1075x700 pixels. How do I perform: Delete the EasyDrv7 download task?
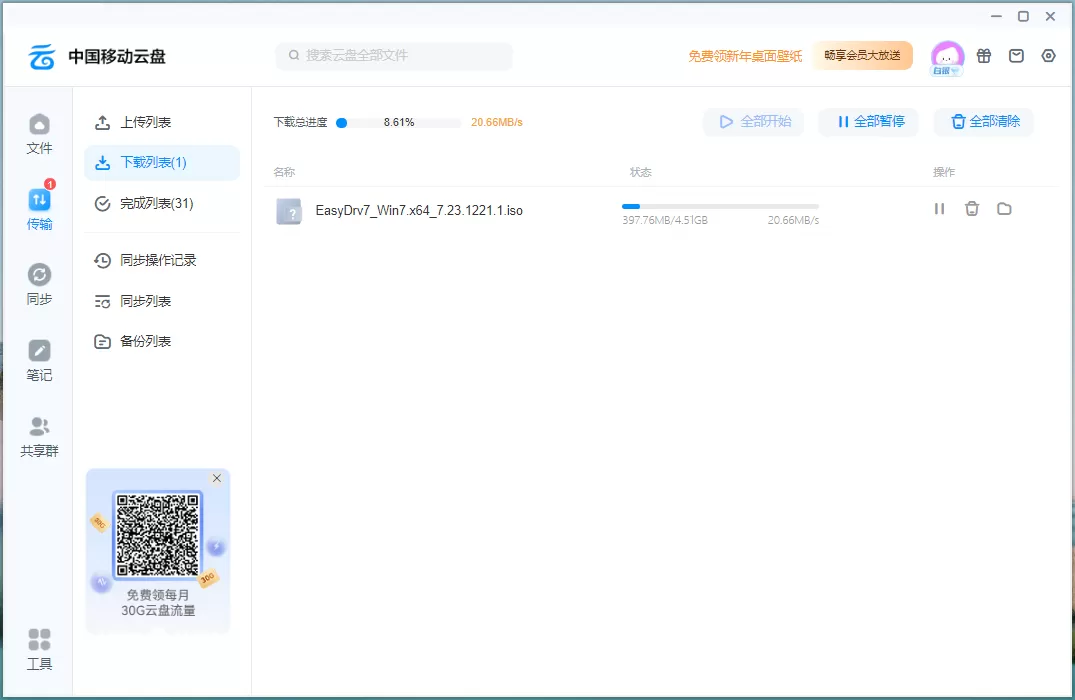971,209
